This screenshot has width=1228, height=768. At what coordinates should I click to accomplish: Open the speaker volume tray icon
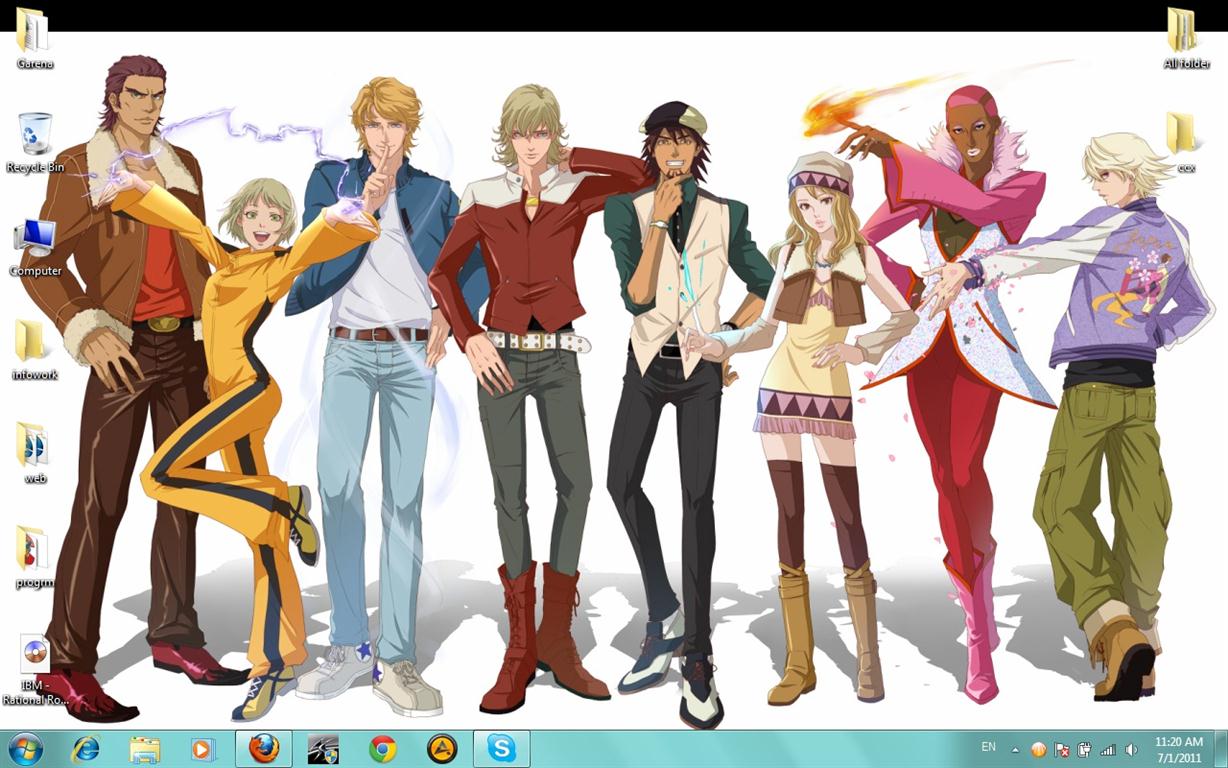pyautogui.click(x=1131, y=749)
